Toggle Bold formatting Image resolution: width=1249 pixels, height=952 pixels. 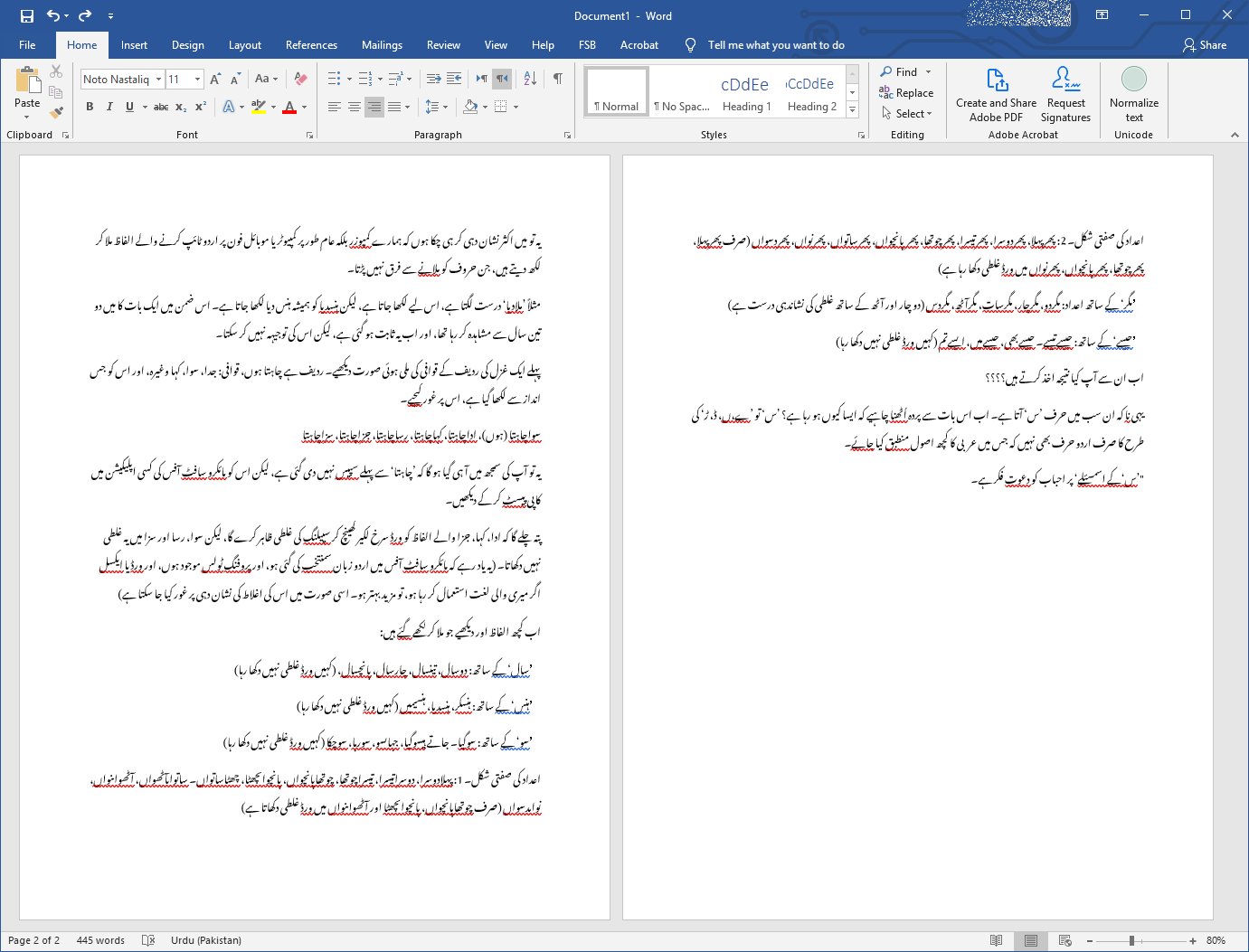90,107
